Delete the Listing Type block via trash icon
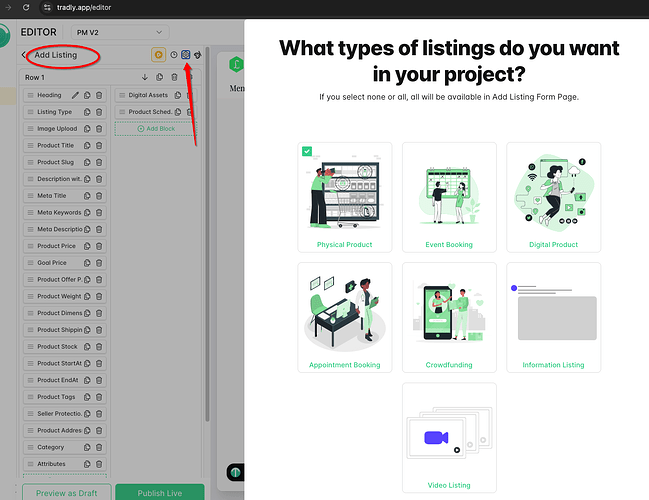The image size is (649, 500). click(x=99, y=112)
